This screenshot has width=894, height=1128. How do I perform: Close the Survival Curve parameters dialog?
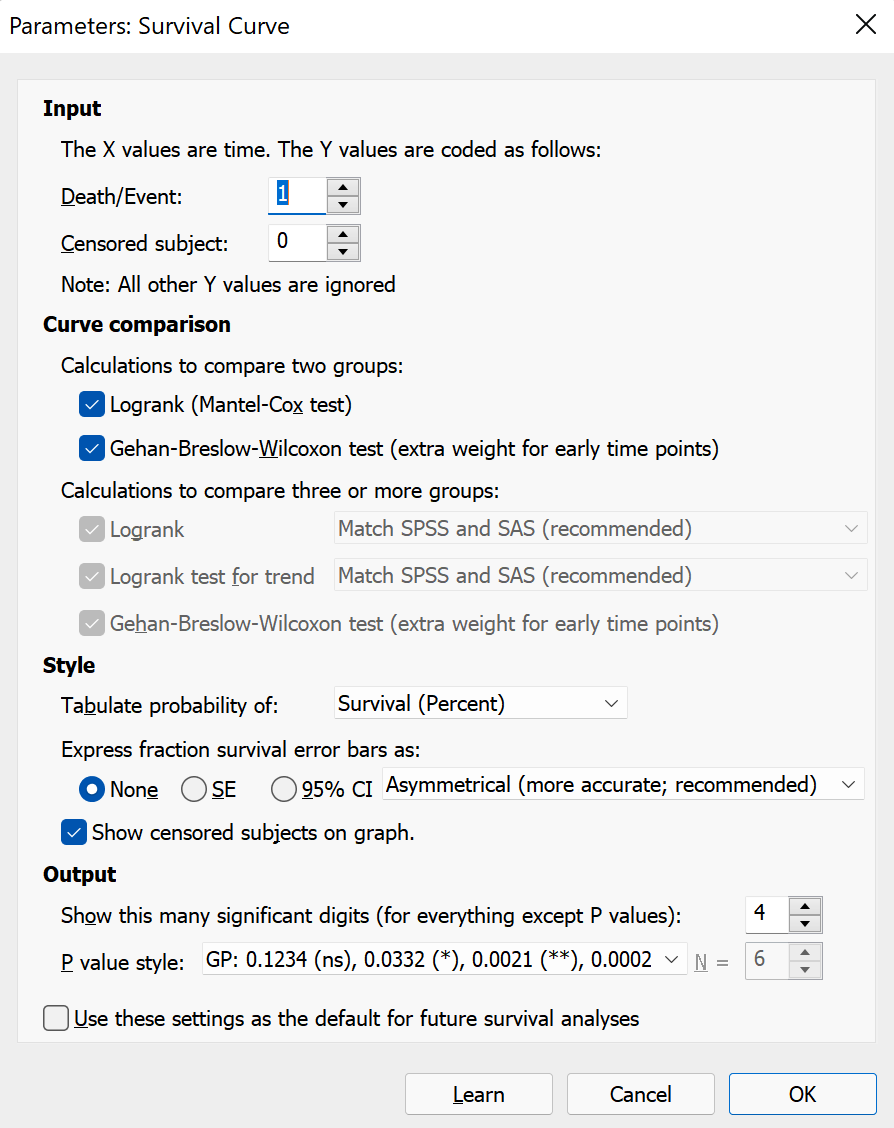pyautogui.click(x=866, y=26)
